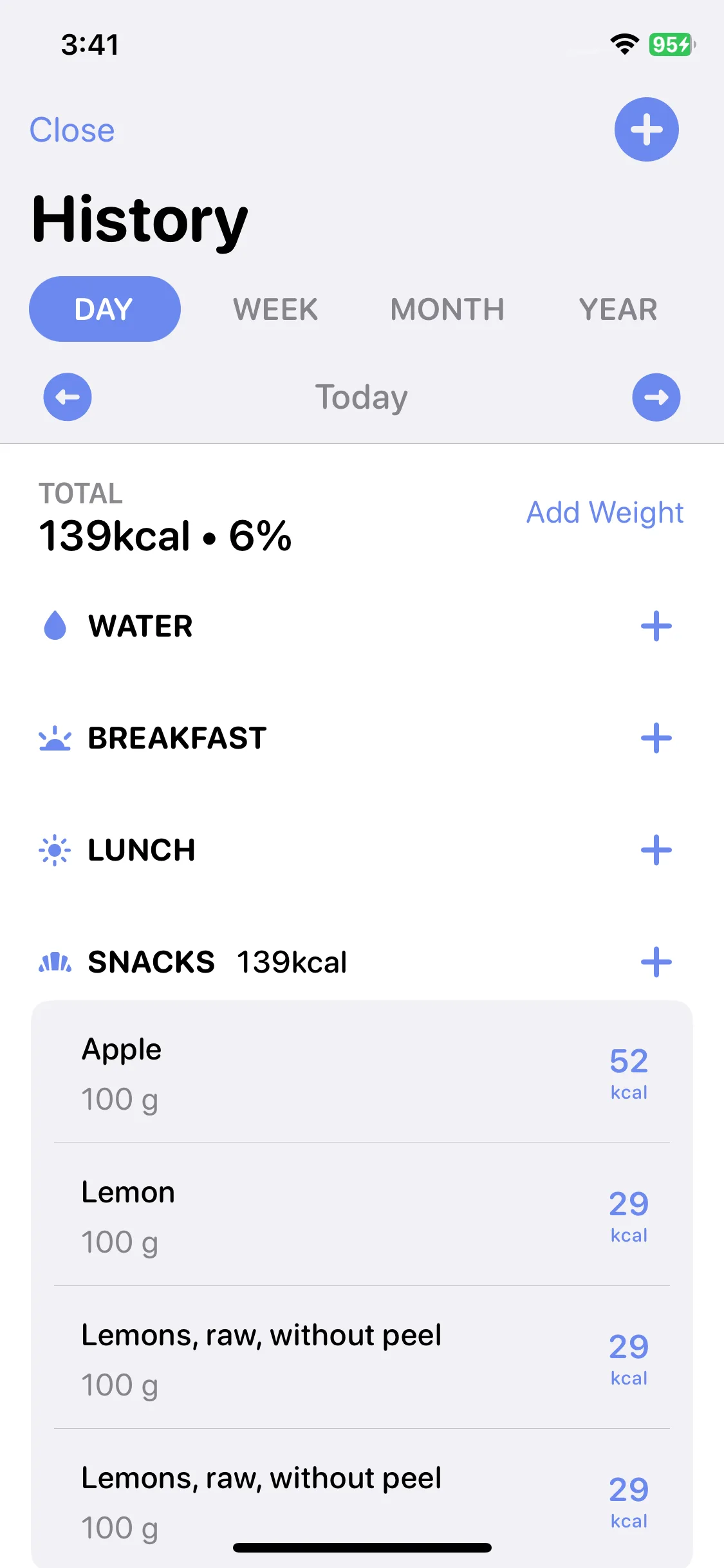Open the Lemon 100 g entry

coord(362,1215)
